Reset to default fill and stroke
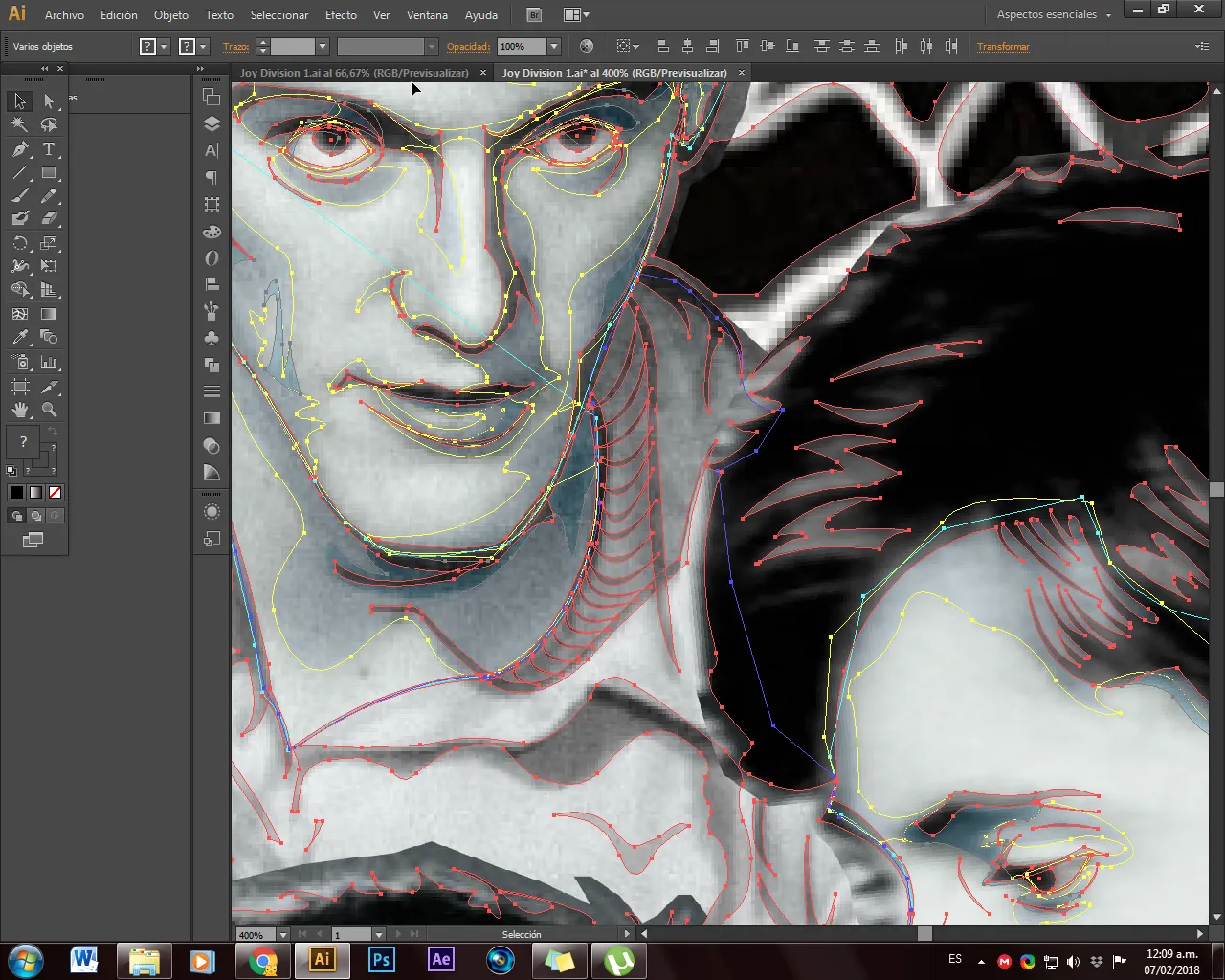Viewport: 1225px width, 980px height. [11, 471]
